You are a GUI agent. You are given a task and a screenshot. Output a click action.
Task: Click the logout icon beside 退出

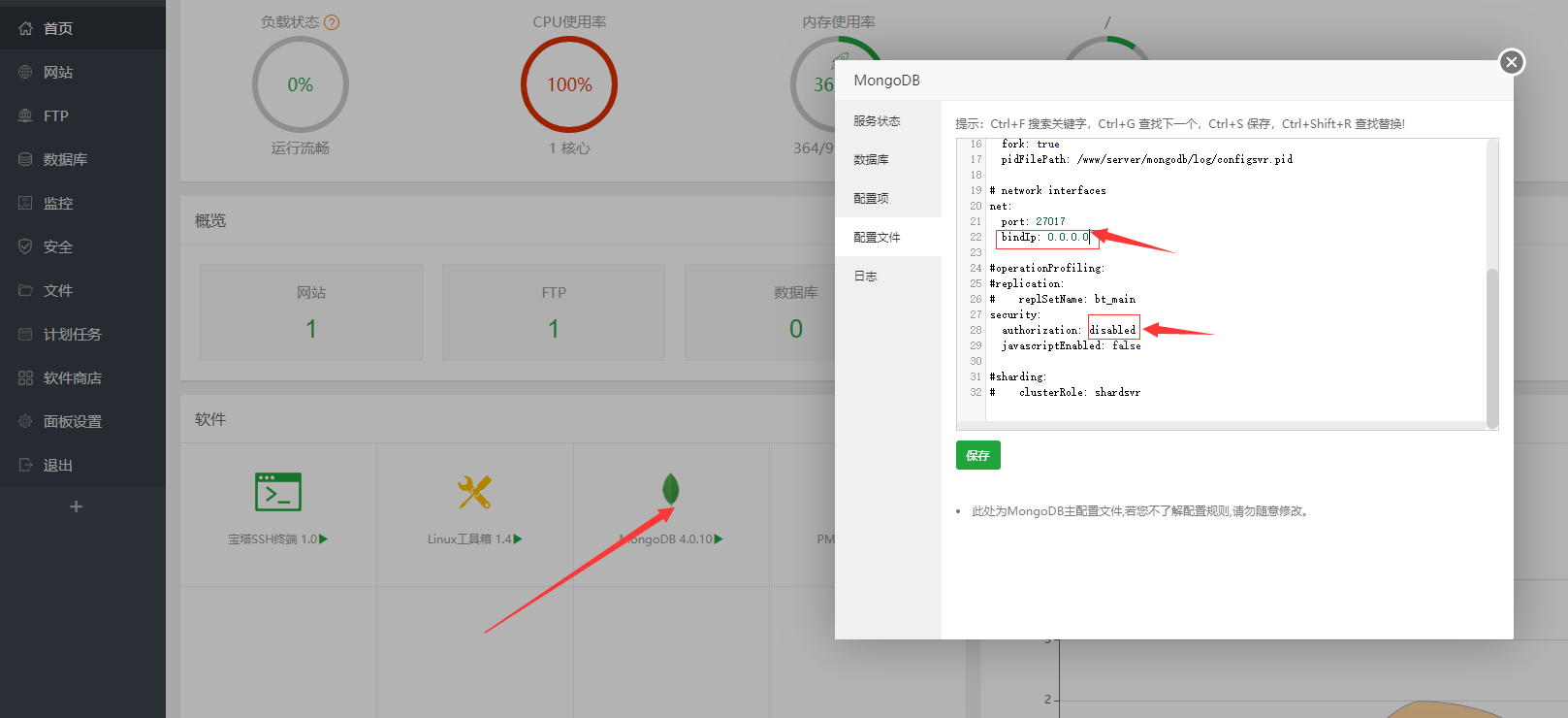[25, 465]
